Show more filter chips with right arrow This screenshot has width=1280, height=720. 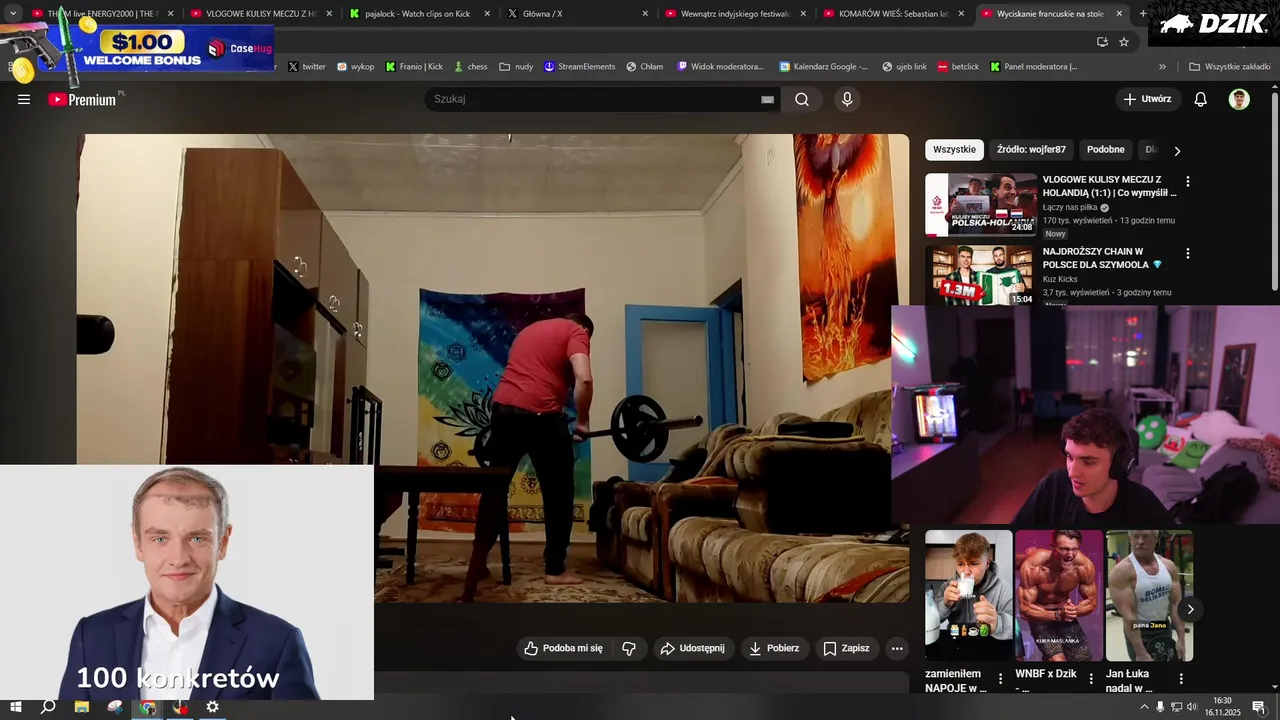[x=1177, y=150]
